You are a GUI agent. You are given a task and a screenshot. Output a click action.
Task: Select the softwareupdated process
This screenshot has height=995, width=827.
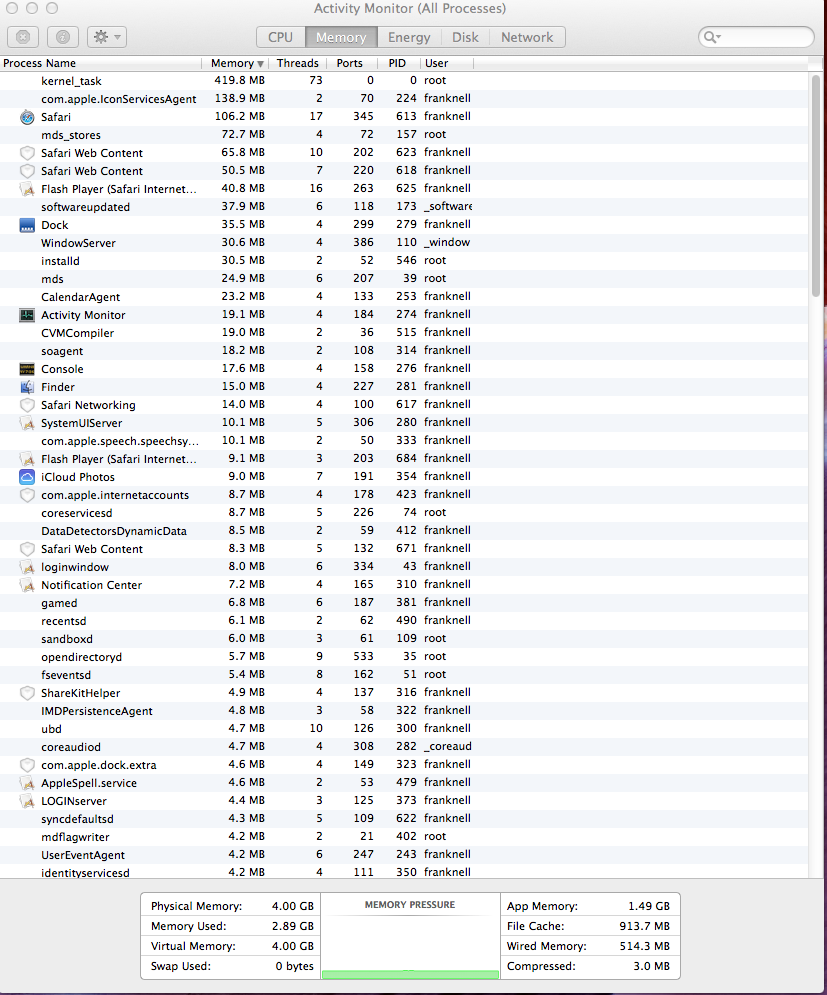404,206
